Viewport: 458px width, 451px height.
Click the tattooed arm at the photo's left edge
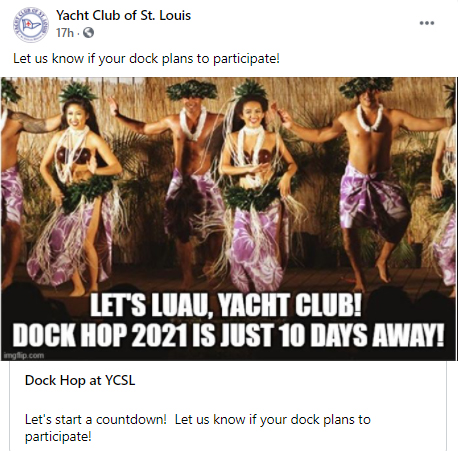point(25,124)
